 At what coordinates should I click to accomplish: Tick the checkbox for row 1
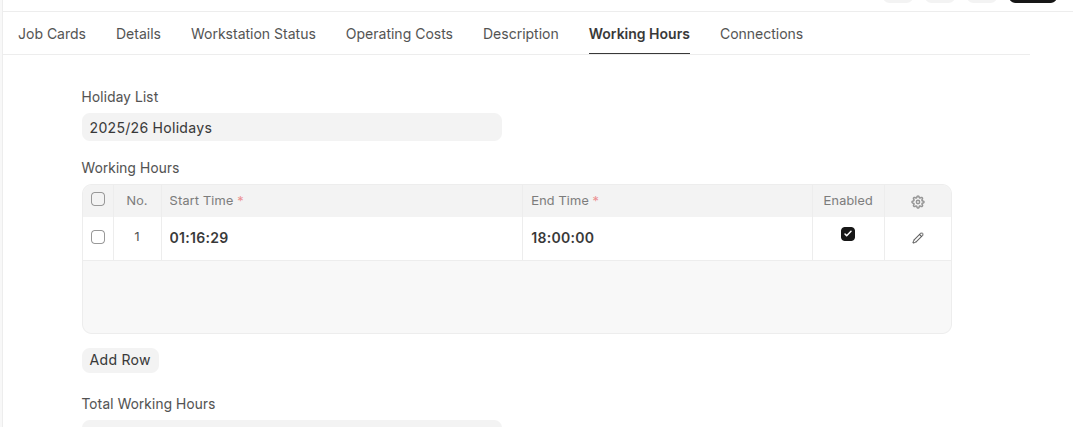[98, 237]
